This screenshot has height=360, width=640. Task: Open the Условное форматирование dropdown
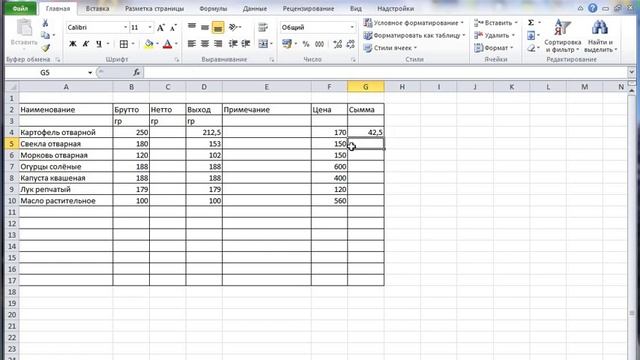[x=413, y=23]
